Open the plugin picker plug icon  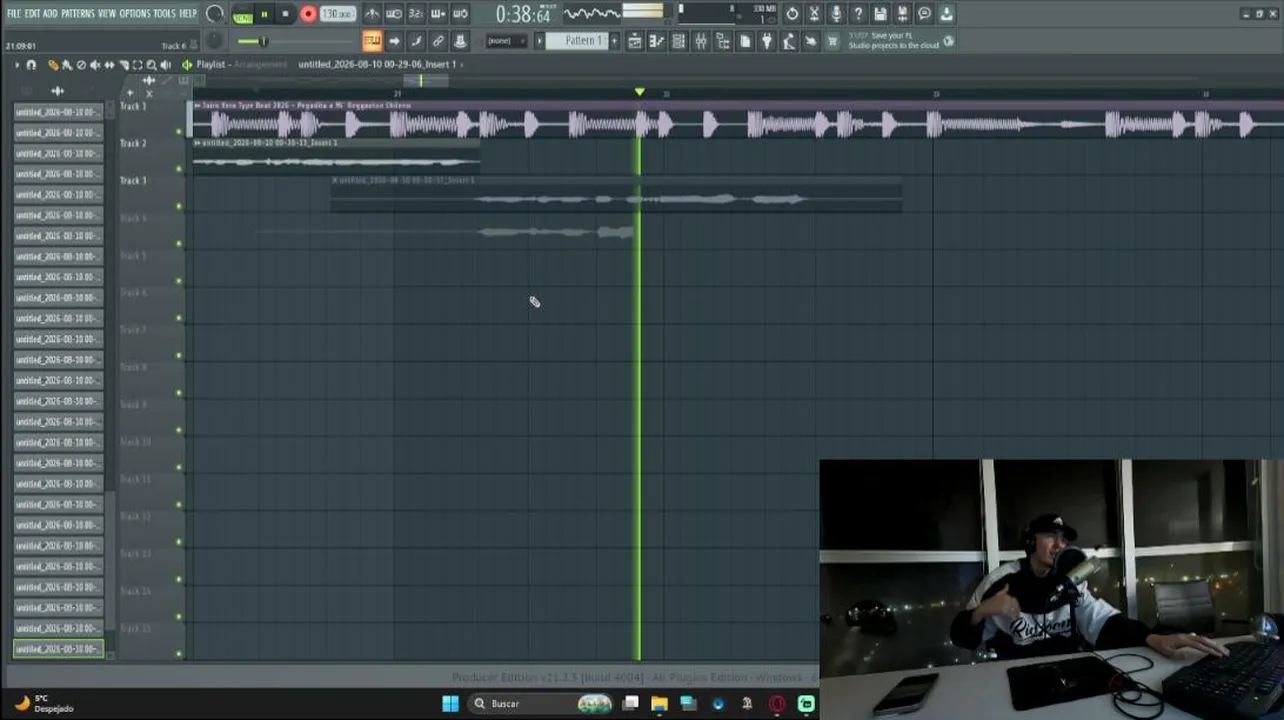767,41
